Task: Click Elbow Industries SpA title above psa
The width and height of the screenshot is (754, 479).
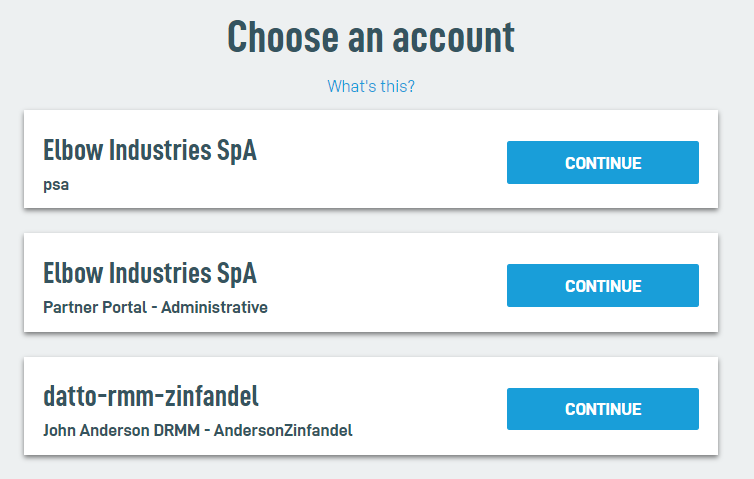Action: point(150,150)
